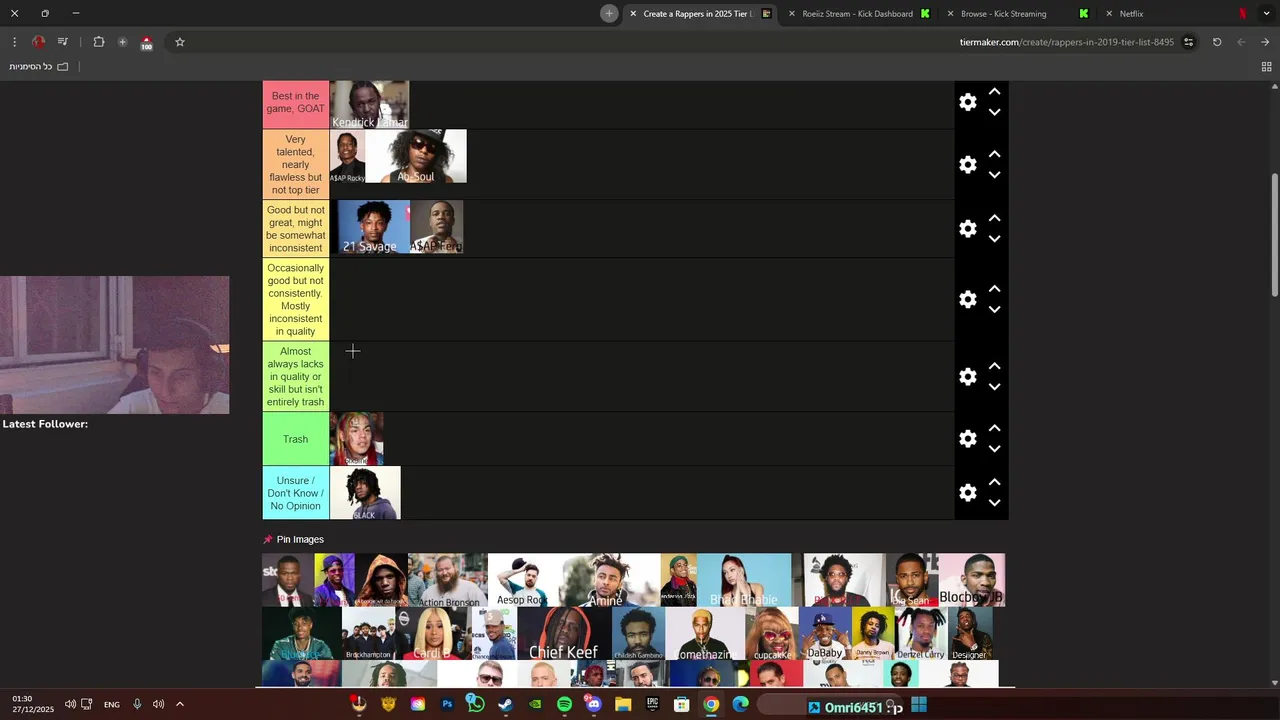The image size is (1280, 720).
Task: Select the cyan Unsure / Don't Know label
Action: tap(295, 493)
